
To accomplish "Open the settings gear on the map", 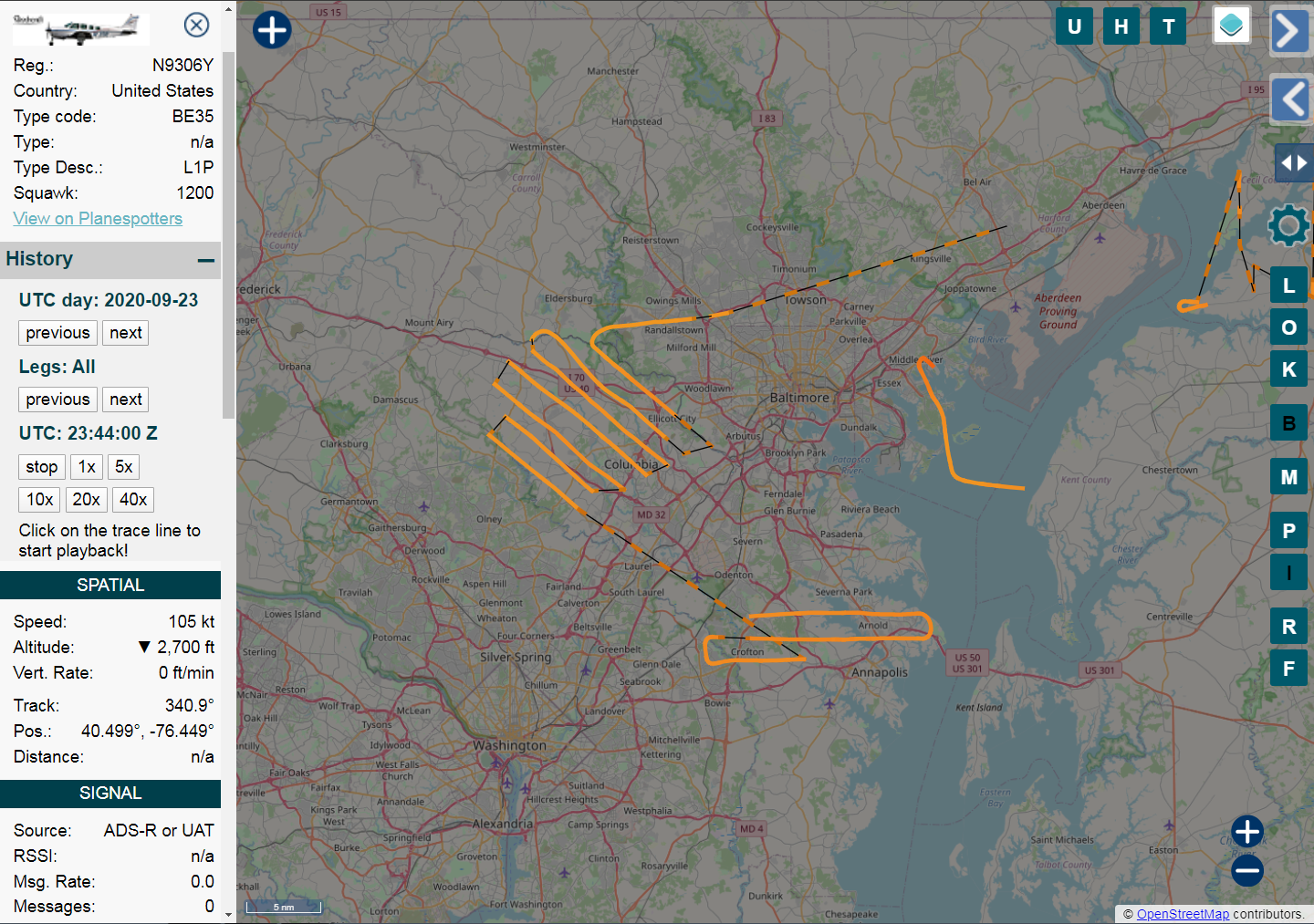I will [1288, 225].
